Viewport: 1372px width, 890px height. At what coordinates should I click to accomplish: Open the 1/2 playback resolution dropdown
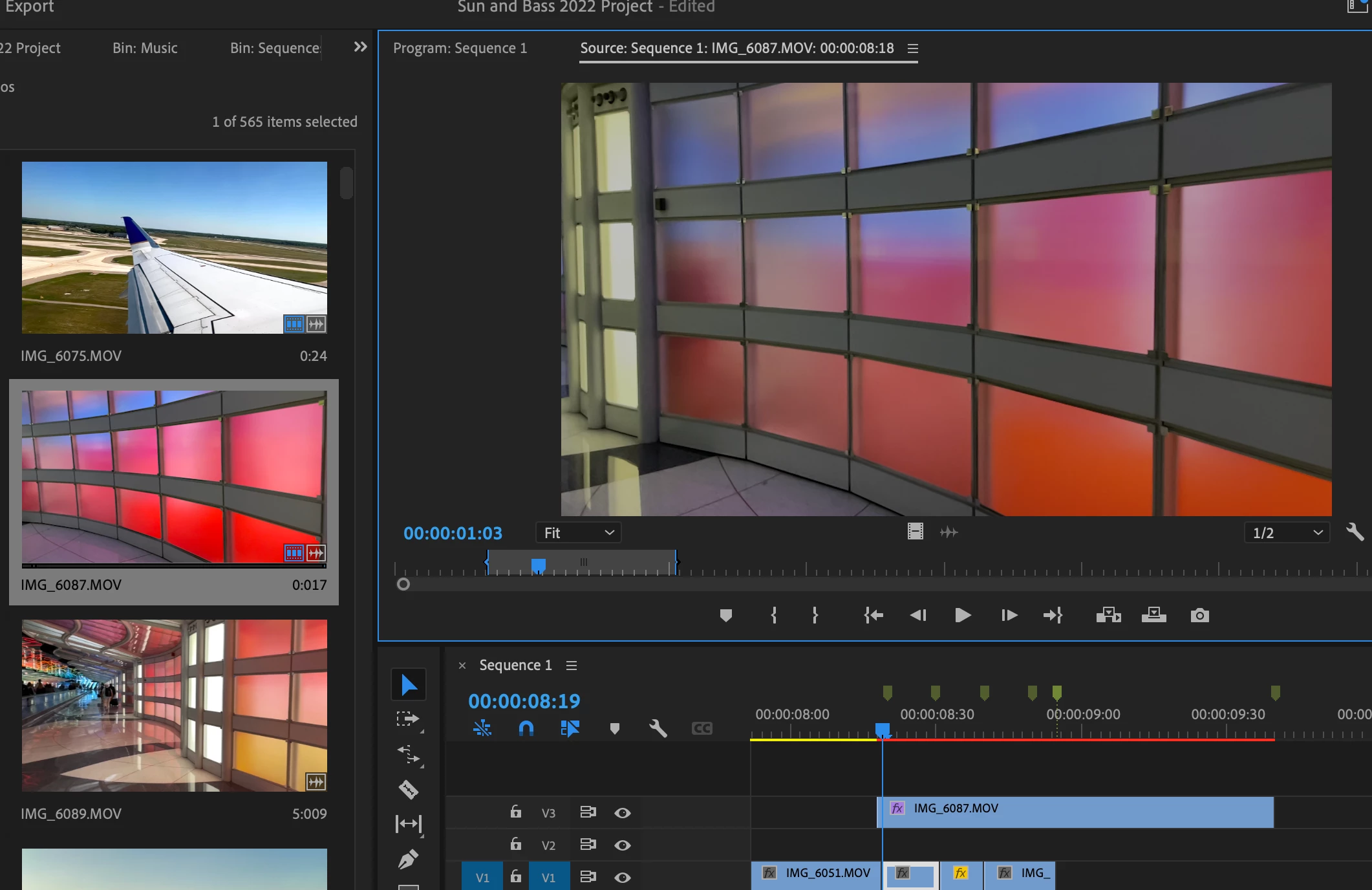1286,533
